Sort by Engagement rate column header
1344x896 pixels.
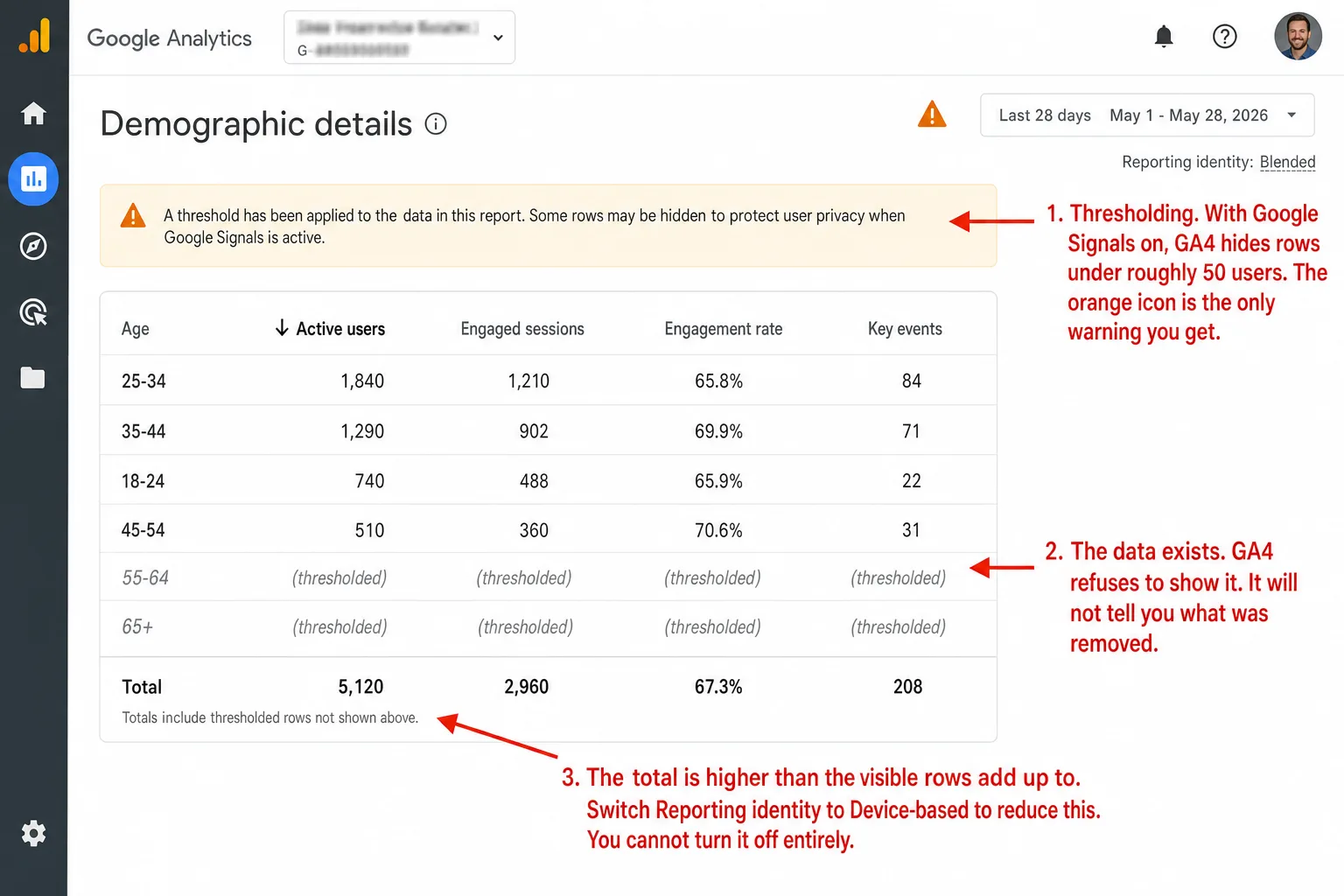pos(724,329)
